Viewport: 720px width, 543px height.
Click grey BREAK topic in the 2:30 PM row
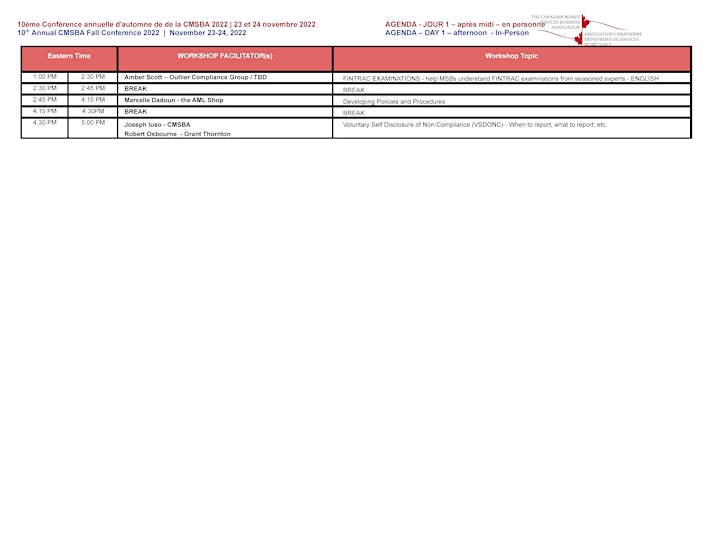point(354,90)
